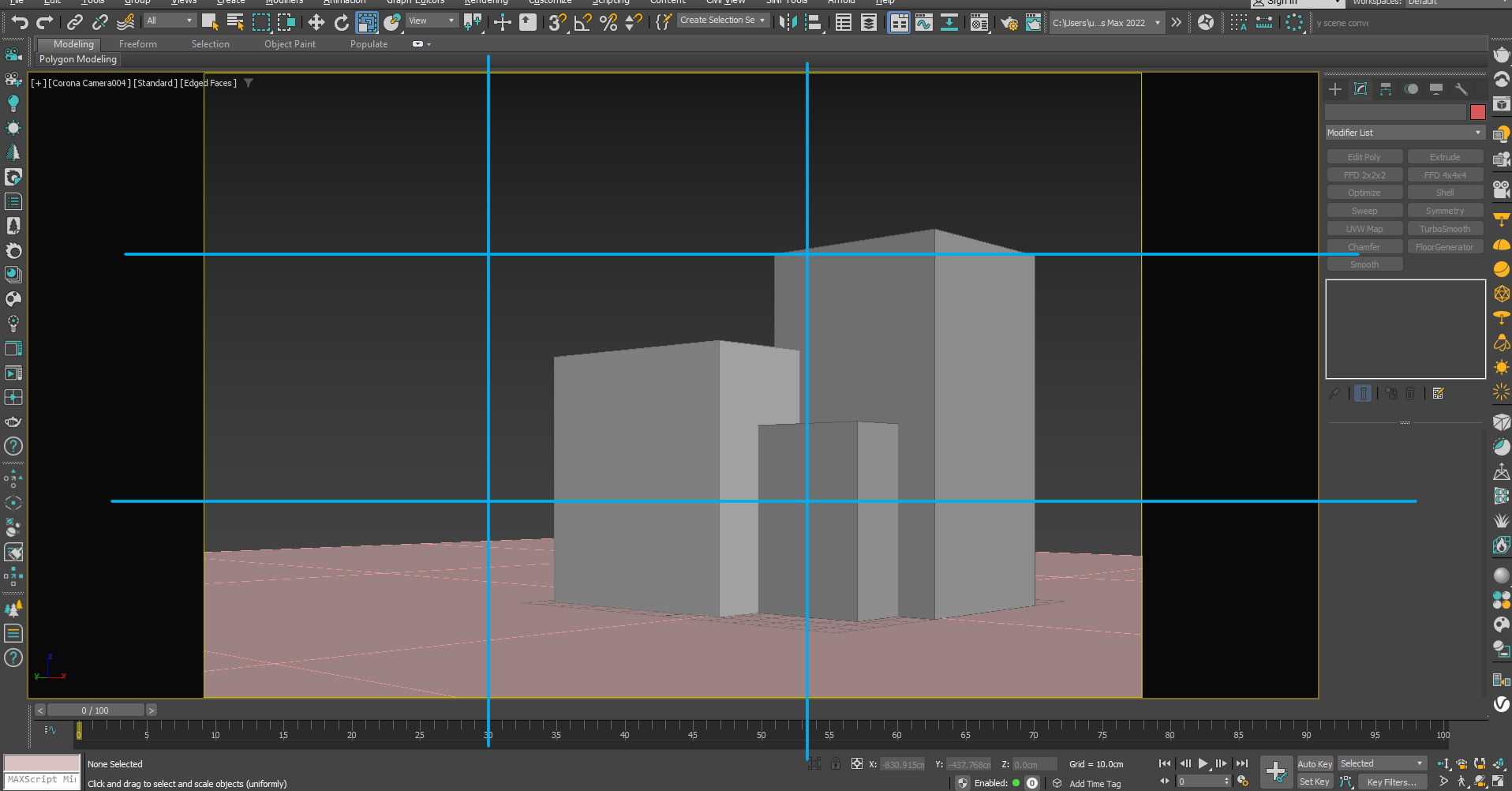This screenshot has height=791, width=1512.
Task: Select the Rotate tool icon
Action: tap(341, 23)
